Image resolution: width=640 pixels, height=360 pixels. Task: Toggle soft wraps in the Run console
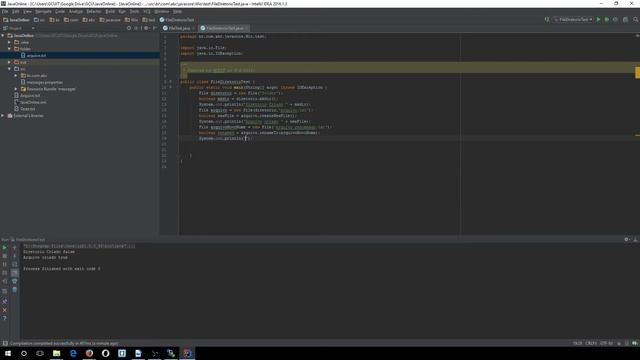click(x=15, y=264)
